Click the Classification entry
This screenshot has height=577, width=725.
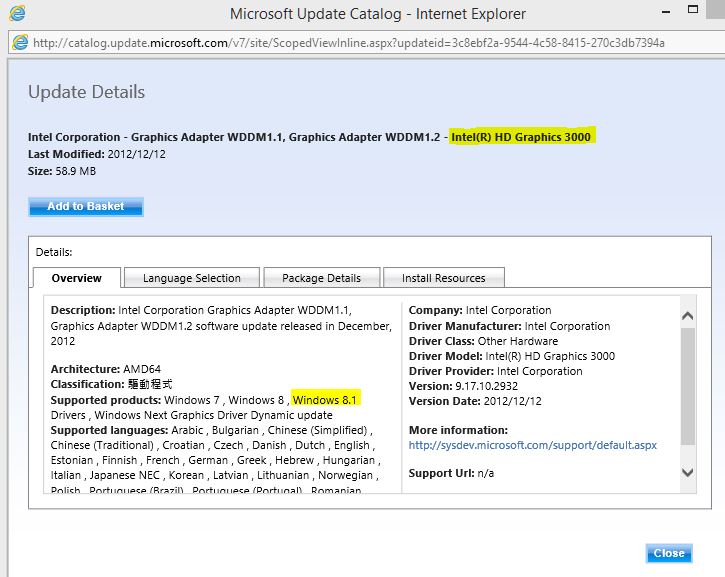[111, 384]
